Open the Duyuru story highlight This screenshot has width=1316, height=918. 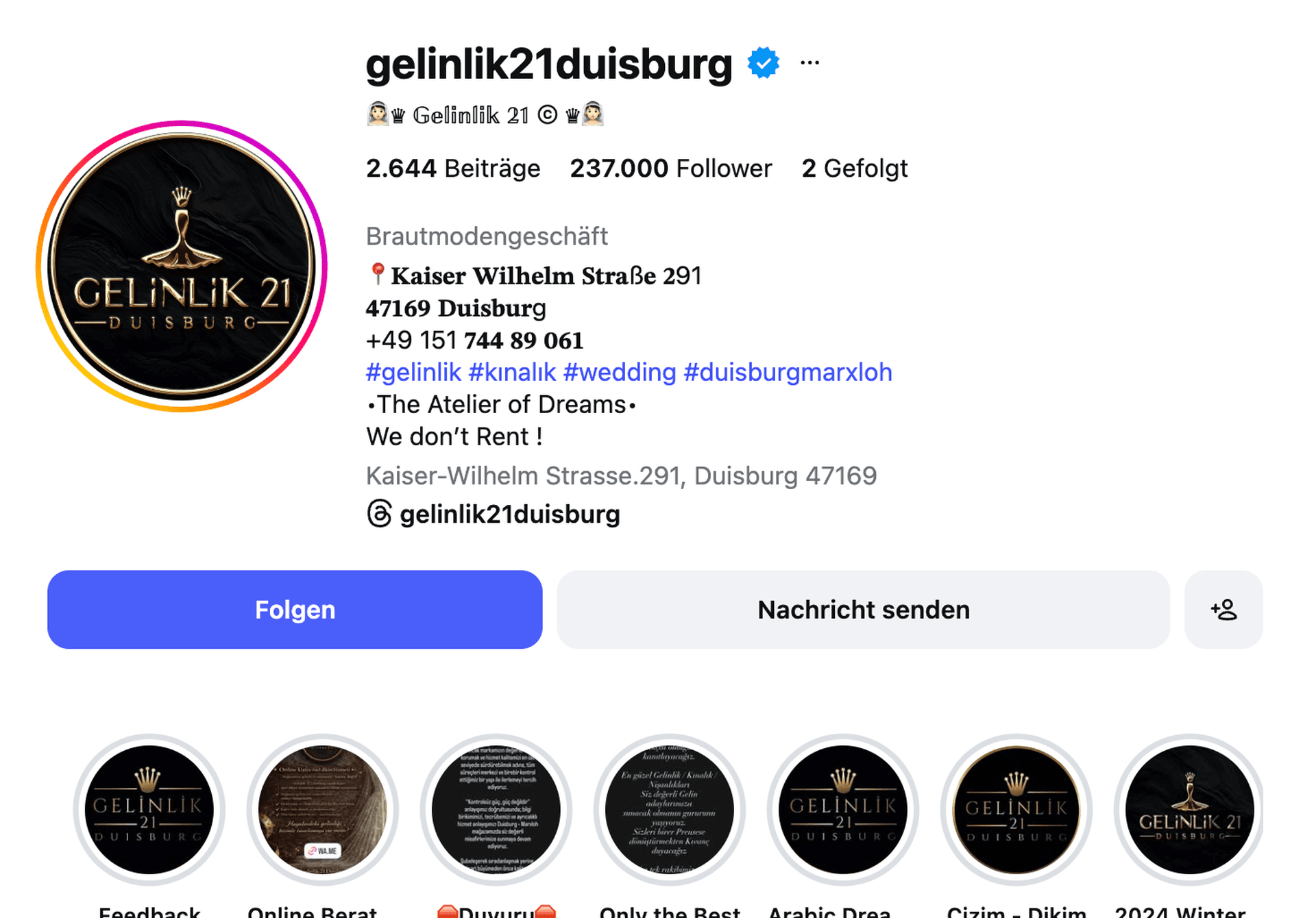[x=496, y=810]
